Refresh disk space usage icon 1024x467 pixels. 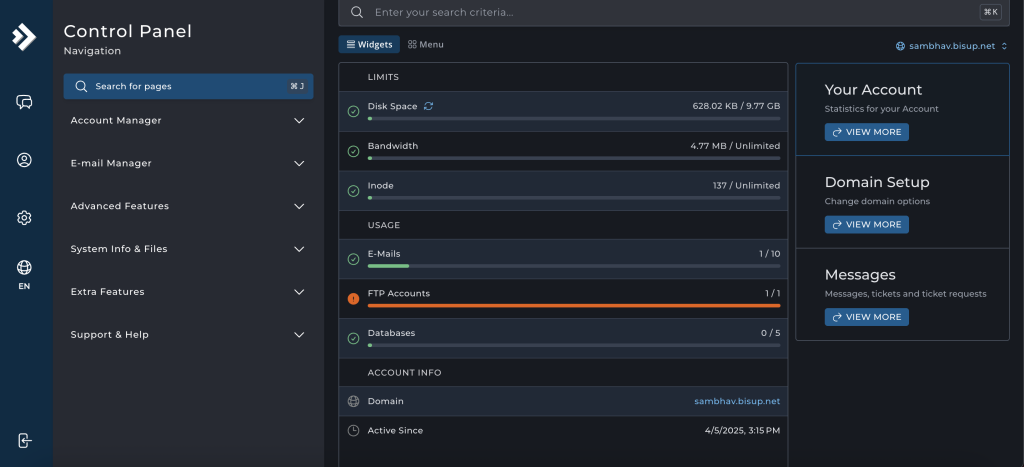pos(429,106)
